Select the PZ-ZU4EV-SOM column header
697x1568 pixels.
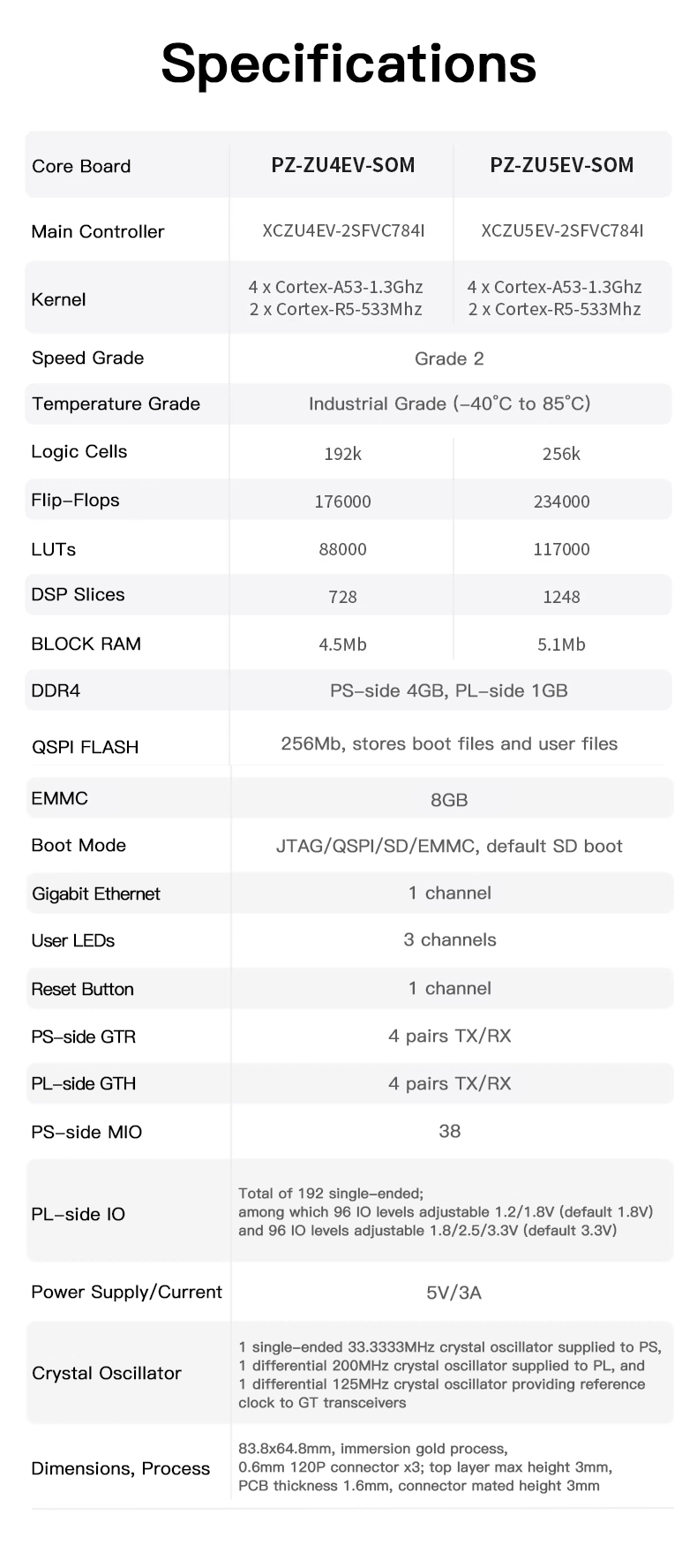click(x=343, y=165)
